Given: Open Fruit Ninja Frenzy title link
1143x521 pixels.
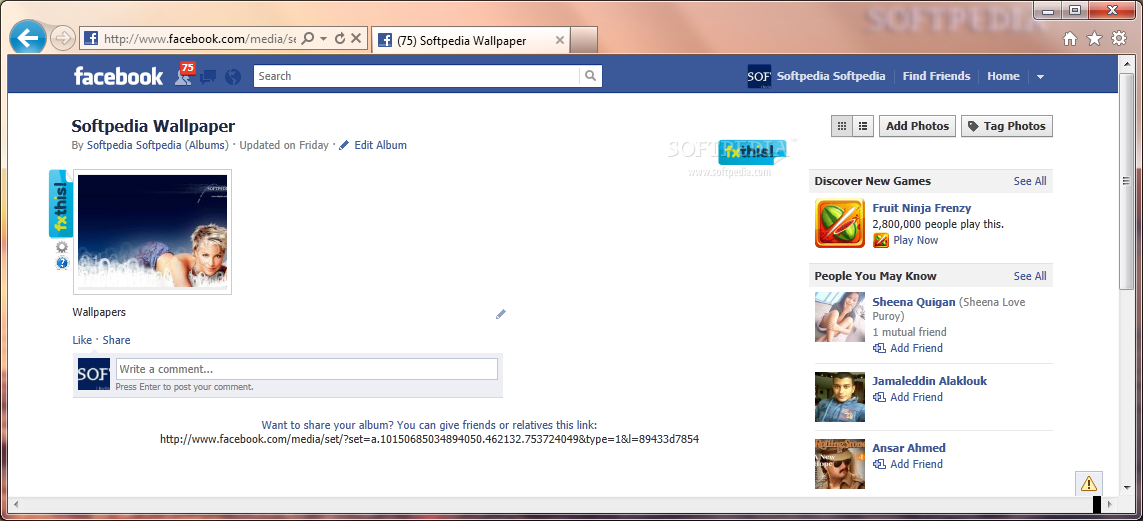Looking at the screenshot, I should [x=921, y=208].
